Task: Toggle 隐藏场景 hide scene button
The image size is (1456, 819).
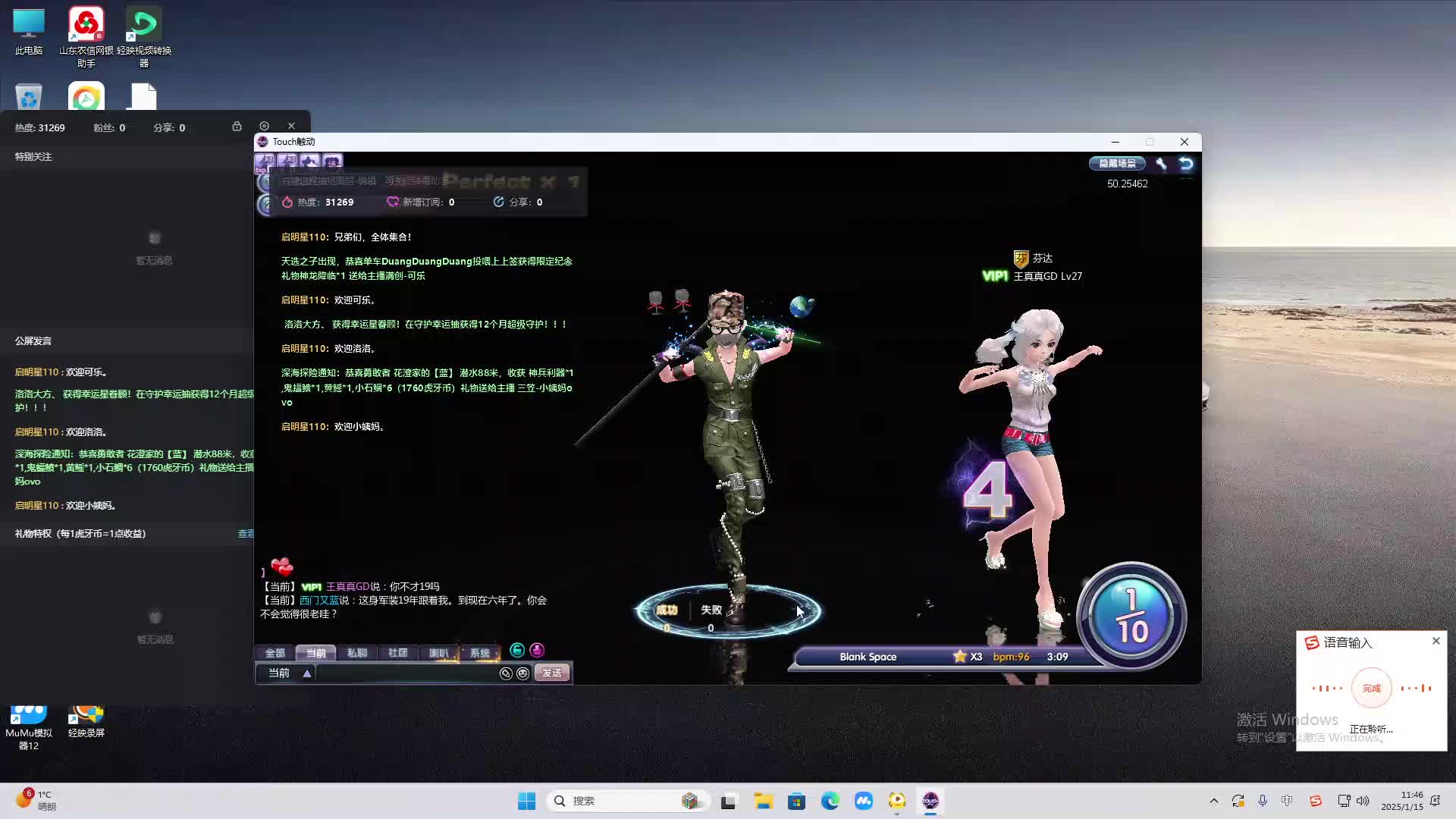Action: tap(1117, 164)
